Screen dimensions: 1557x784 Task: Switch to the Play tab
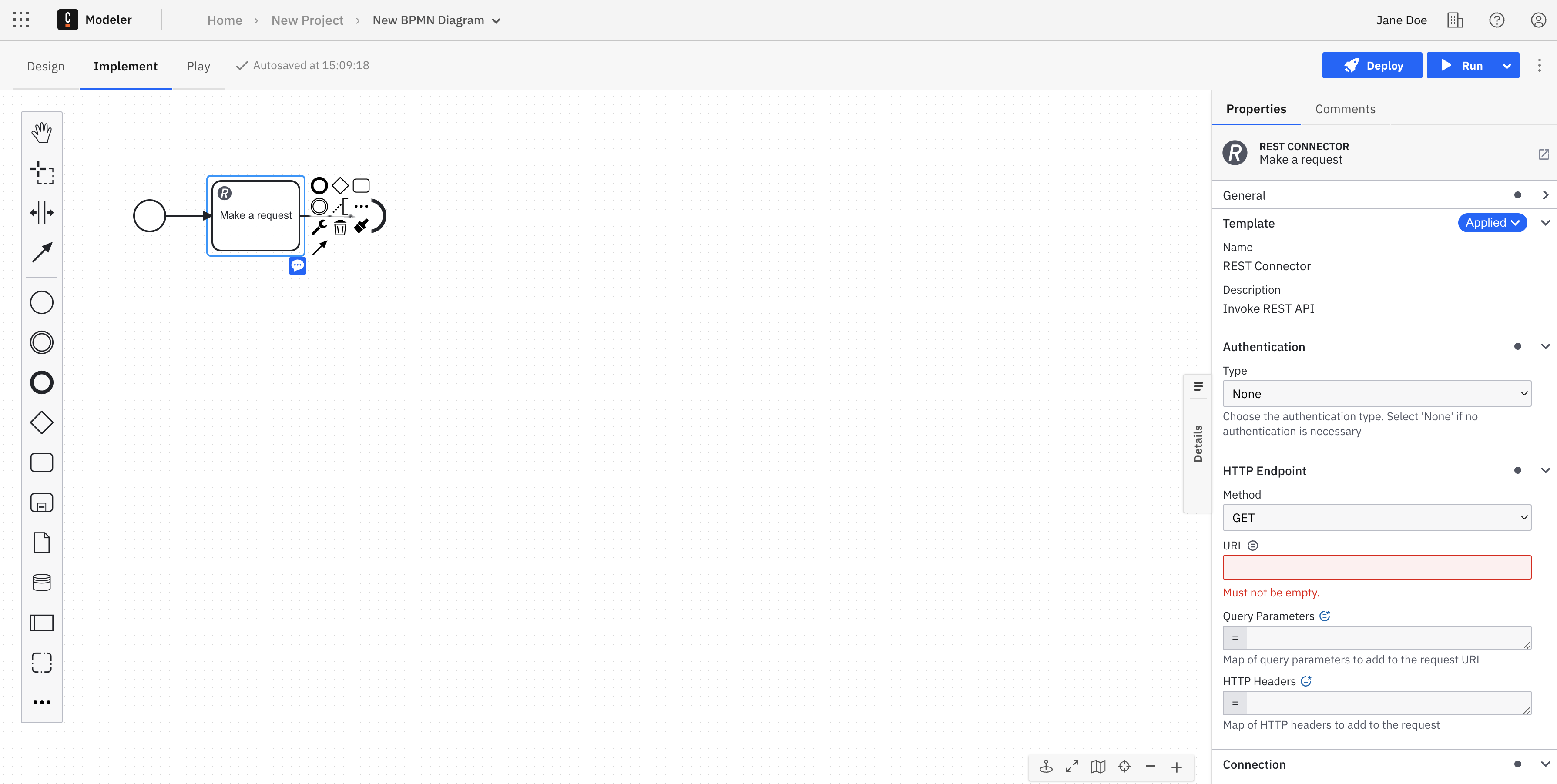pyautogui.click(x=198, y=66)
